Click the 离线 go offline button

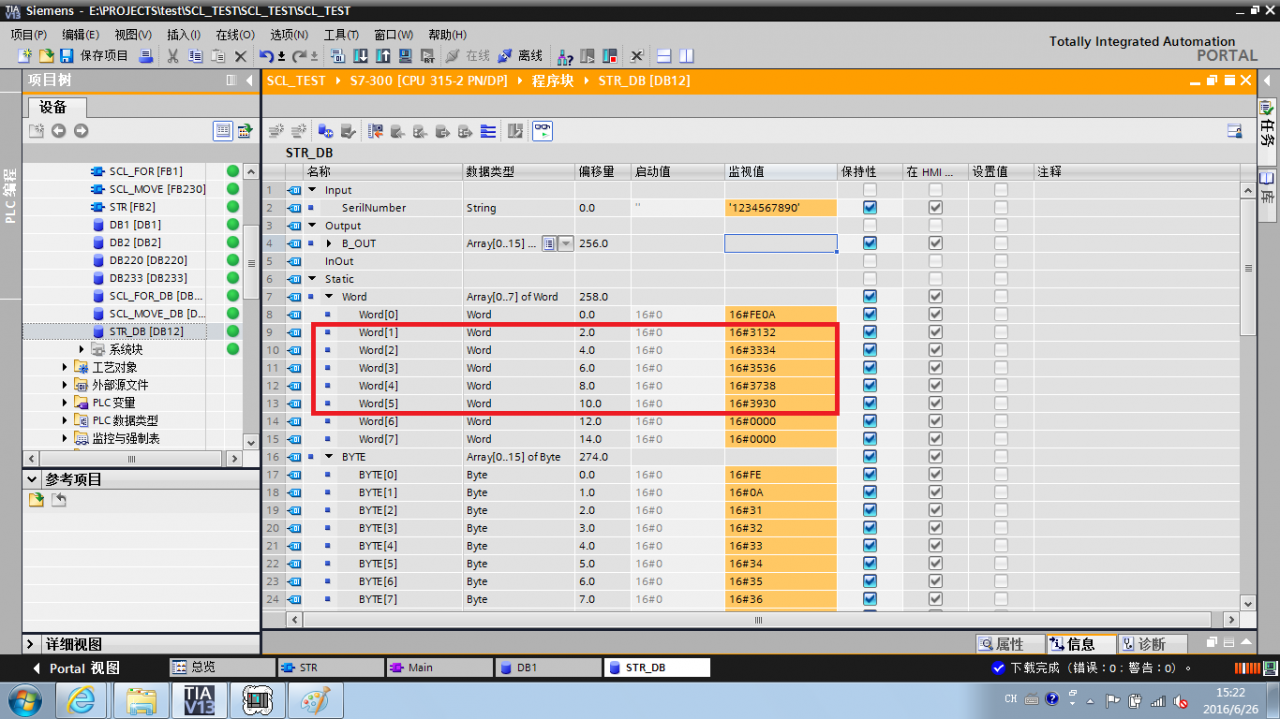(520, 56)
